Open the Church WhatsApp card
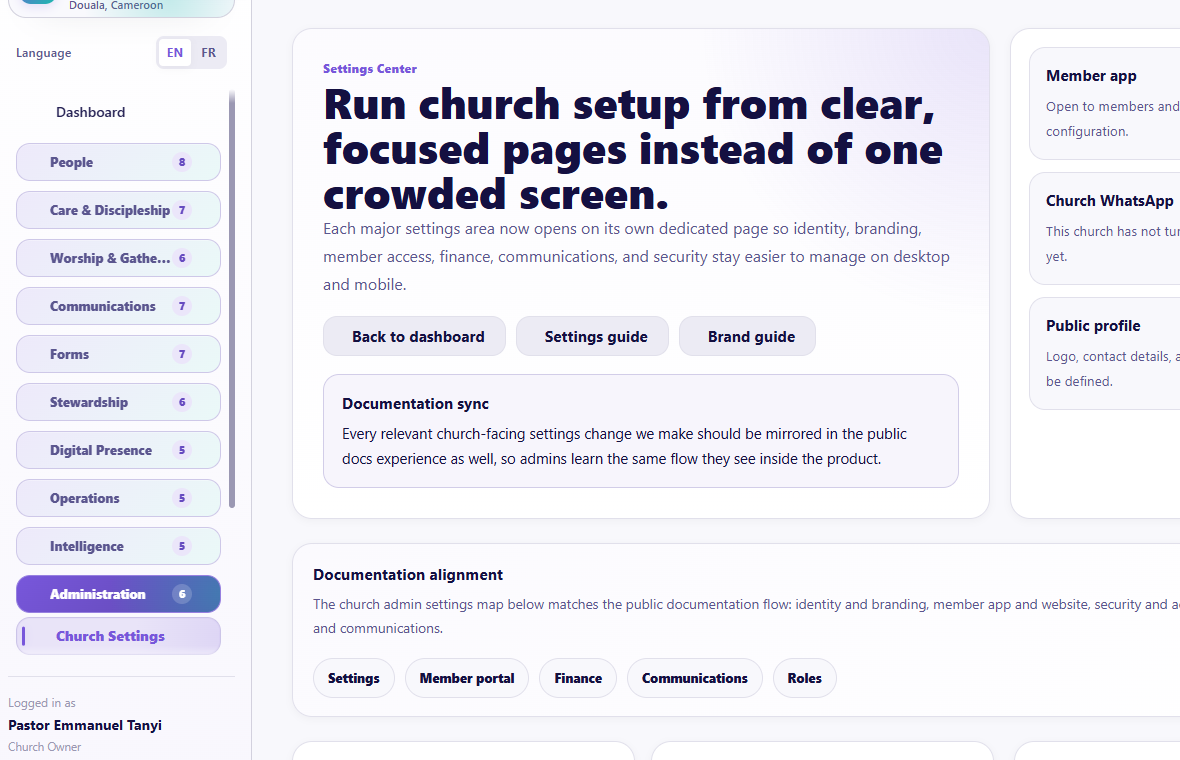Image resolution: width=1180 pixels, height=760 pixels. 1104,229
